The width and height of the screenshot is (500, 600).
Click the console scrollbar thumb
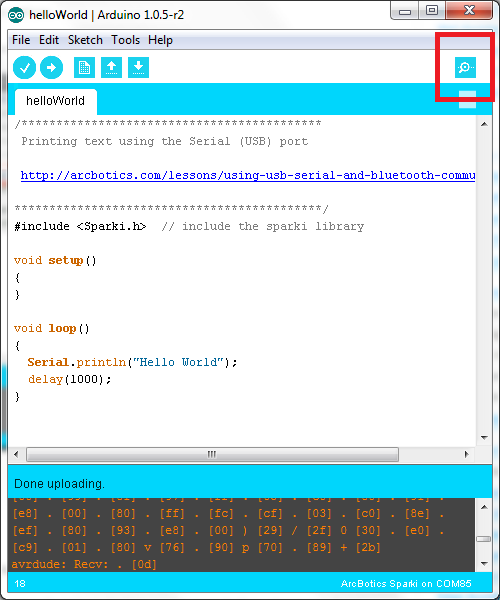tap(484, 539)
